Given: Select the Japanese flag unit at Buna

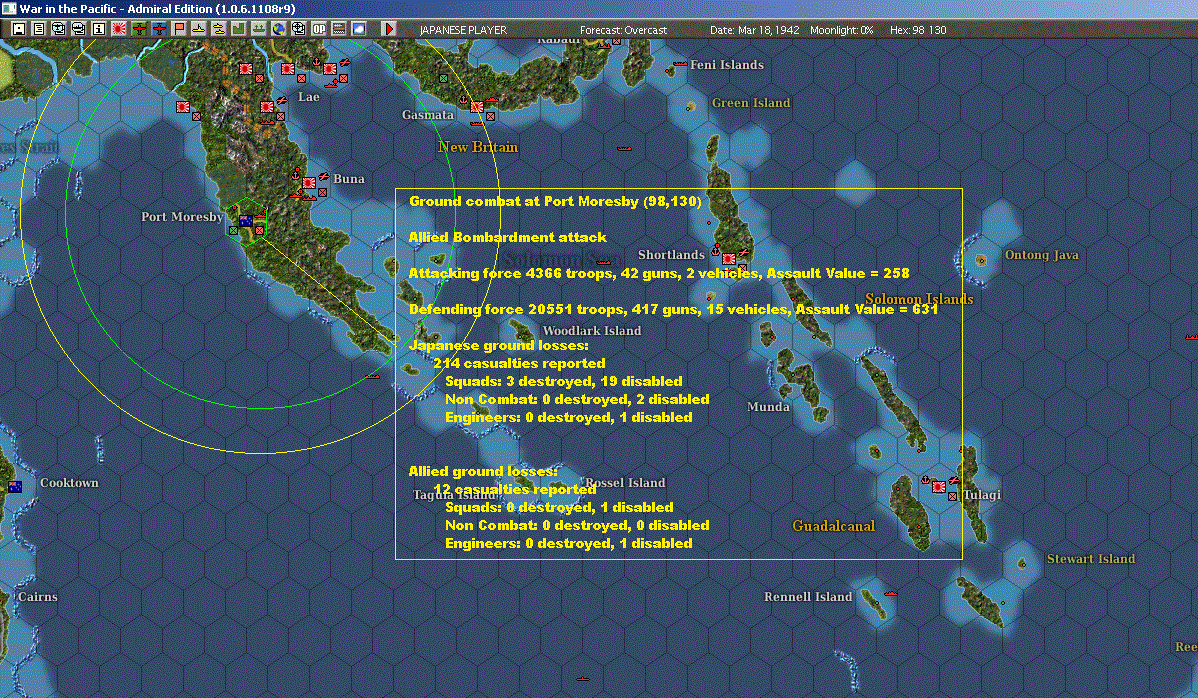Looking at the screenshot, I should (x=309, y=183).
